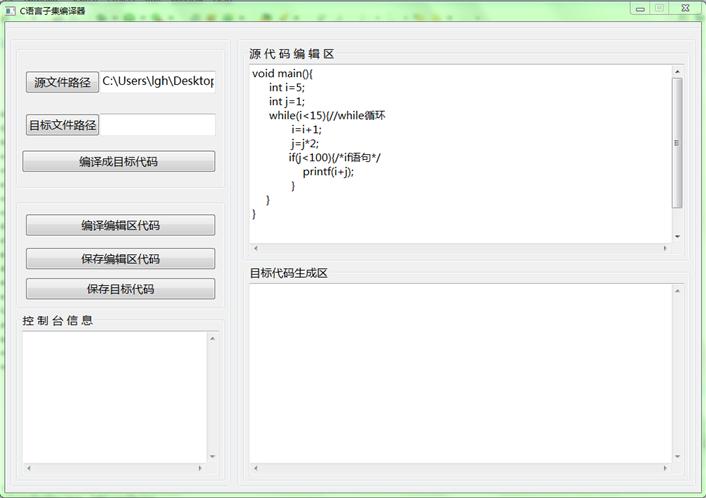This screenshot has height=498, width=706.
Task: Click the "if(j<100){/*if语句*/" line
Action: point(335,157)
